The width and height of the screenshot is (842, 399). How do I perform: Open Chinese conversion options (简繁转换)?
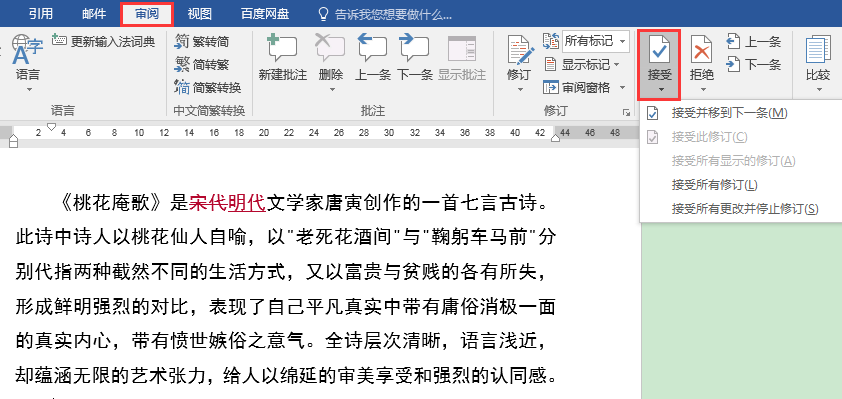(208, 88)
